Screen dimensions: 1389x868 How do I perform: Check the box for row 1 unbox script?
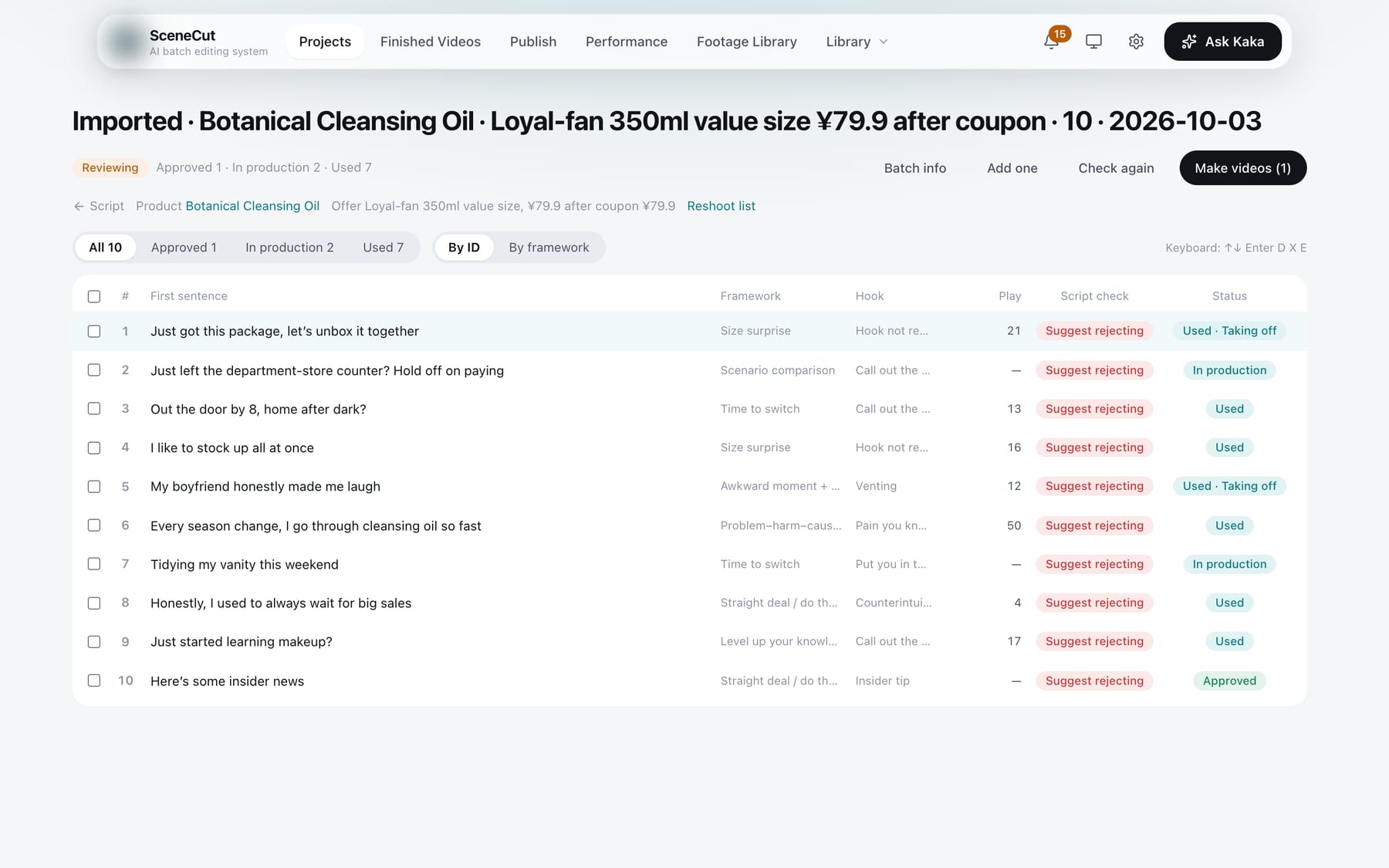pos(94,331)
